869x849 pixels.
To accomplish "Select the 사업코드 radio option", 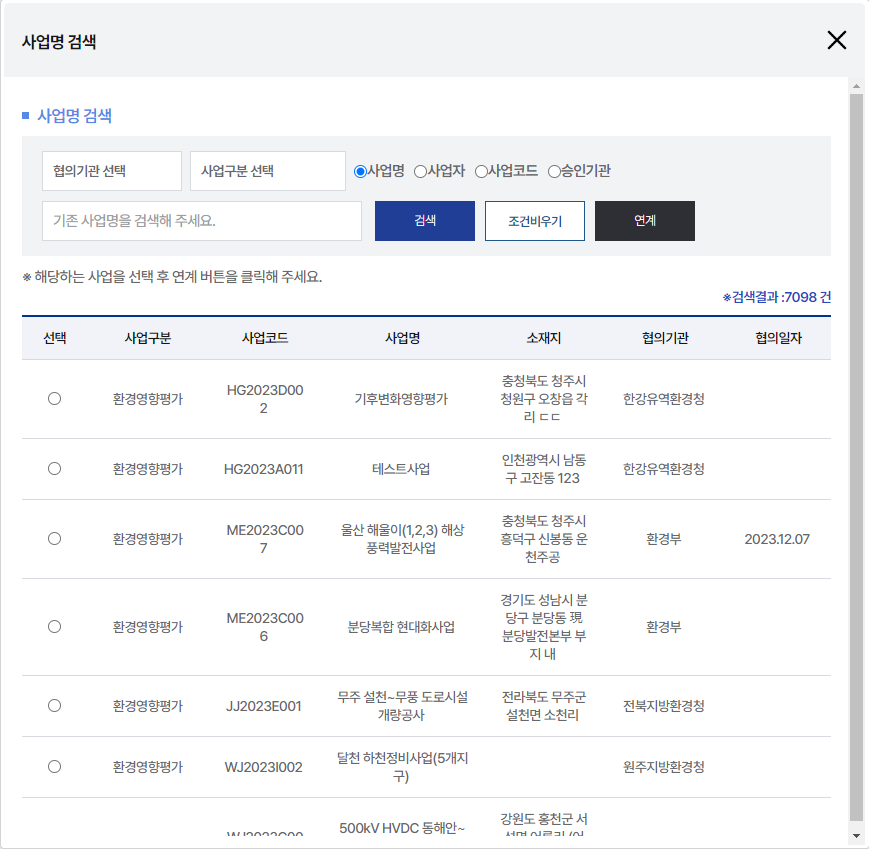I will coord(481,171).
